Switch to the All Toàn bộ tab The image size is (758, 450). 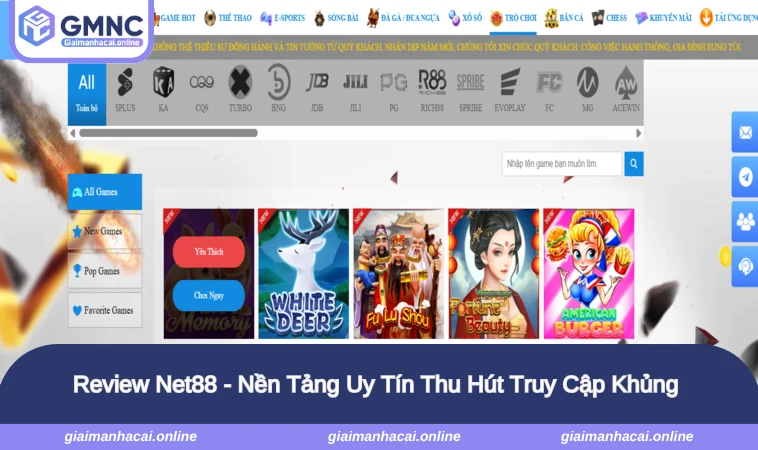(87, 94)
